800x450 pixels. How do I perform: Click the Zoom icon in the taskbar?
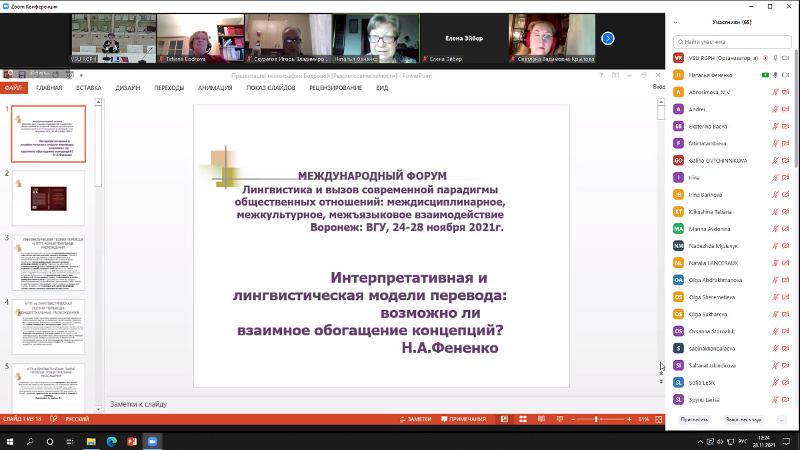[x=153, y=441]
